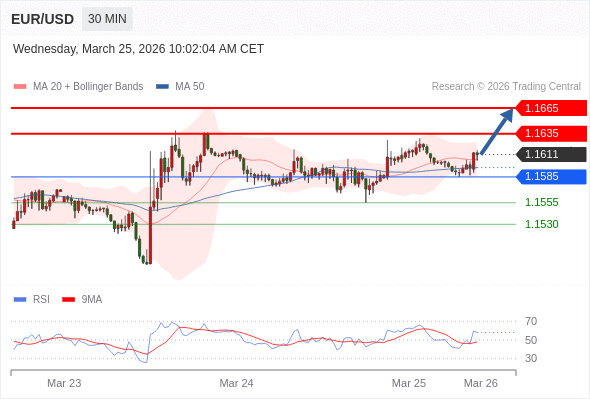Viewport: 590px width, 400px height.
Task: Click the Mar 24 date label
Action: [x=236, y=383]
